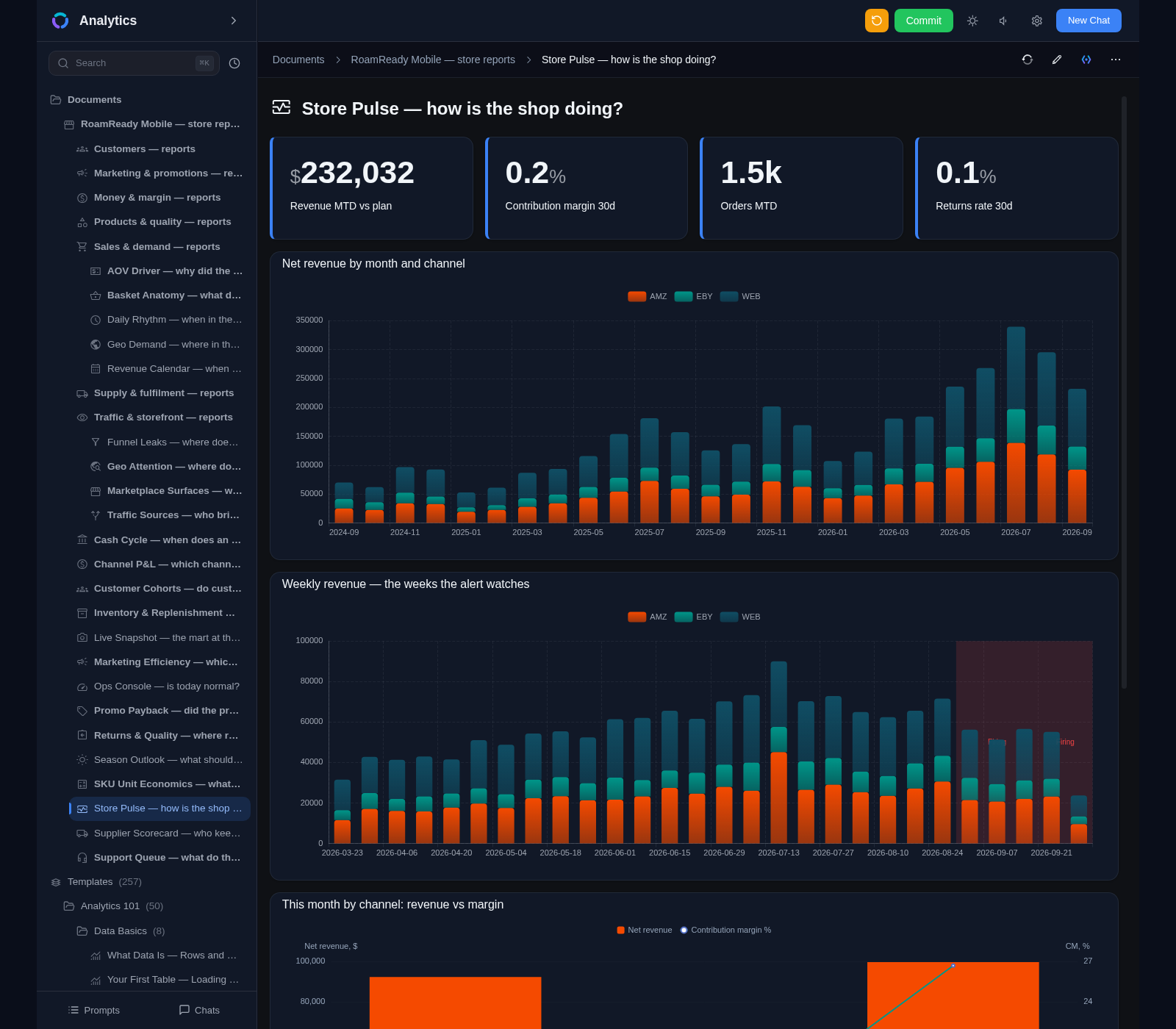Start a New Chat
The height and width of the screenshot is (1029, 1176).
pyautogui.click(x=1089, y=21)
